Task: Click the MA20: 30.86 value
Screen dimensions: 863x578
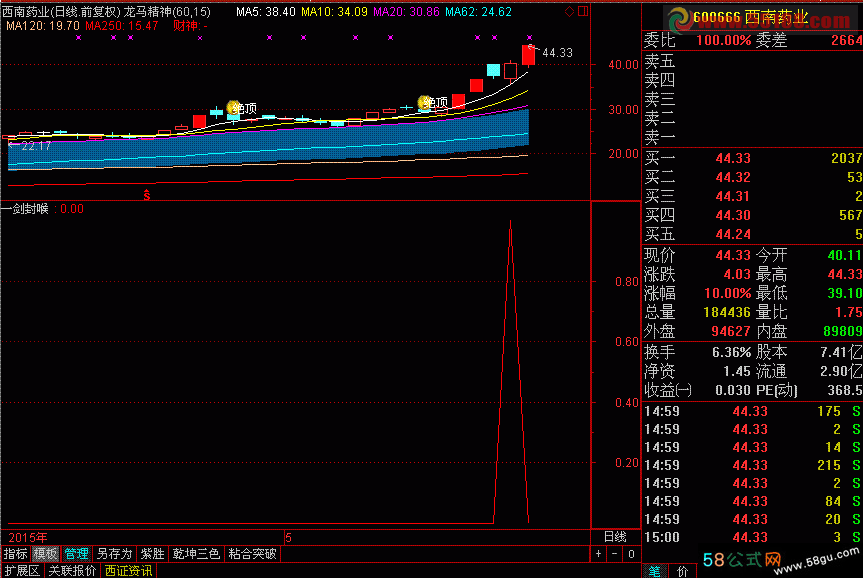Action: [x=406, y=12]
